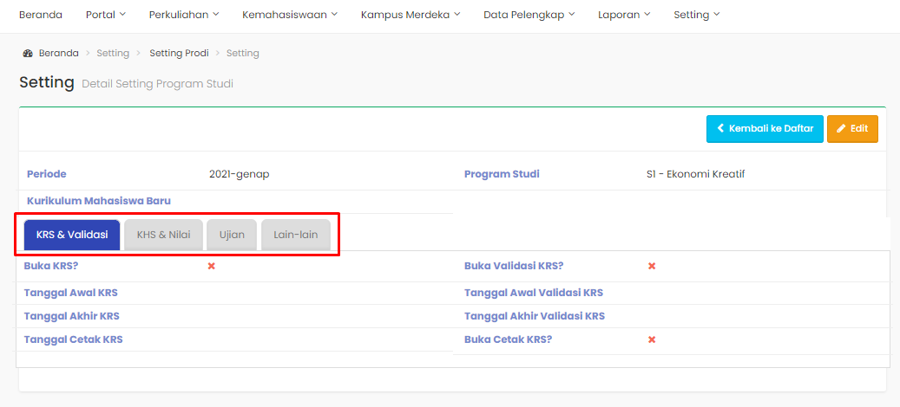This screenshot has height=407, width=900.
Task: Click the red X beside Buka KRS?
Action: 211,266
